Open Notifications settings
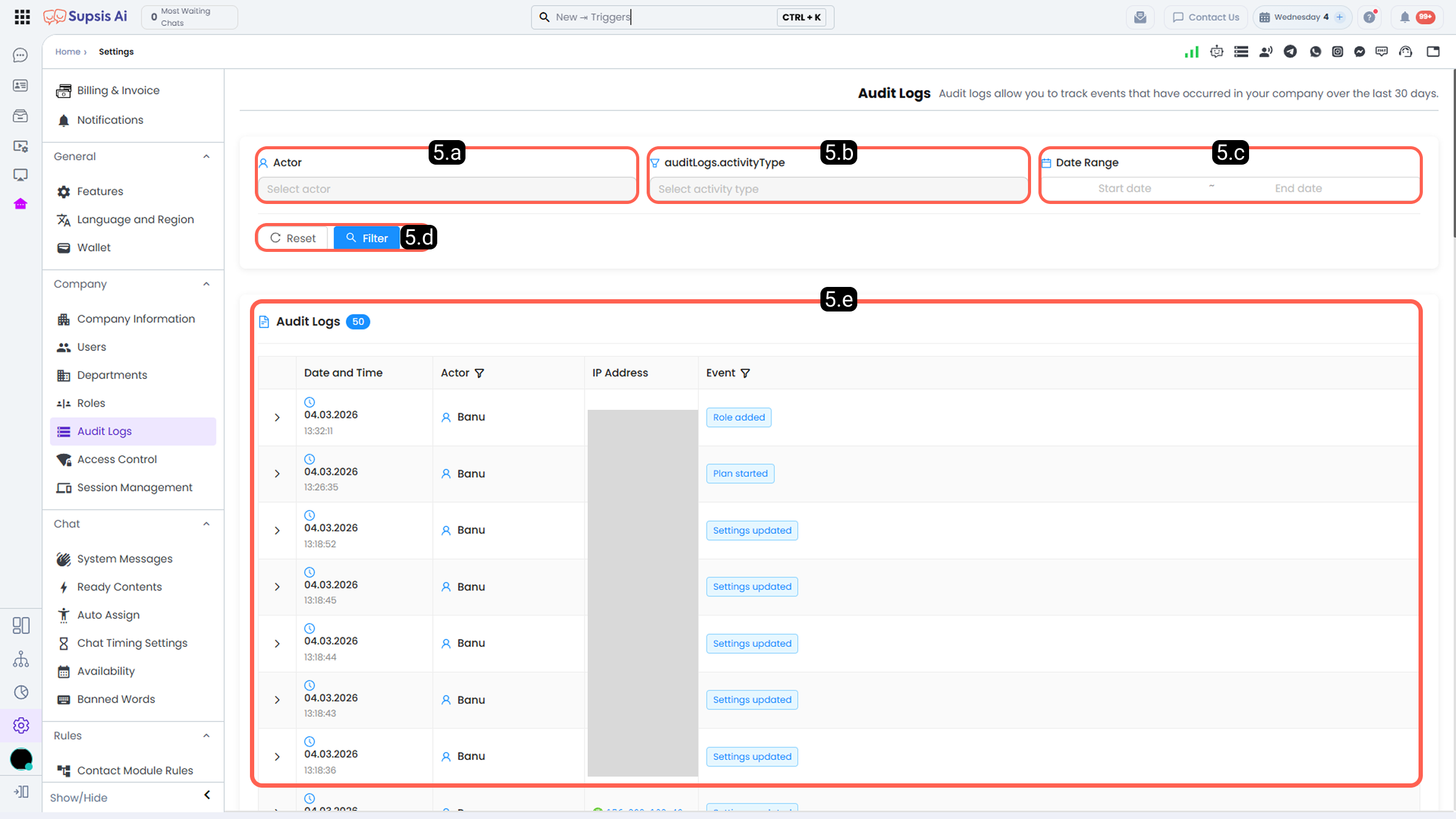The height and width of the screenshot is (819, 1456). click(x=133, y=120)
